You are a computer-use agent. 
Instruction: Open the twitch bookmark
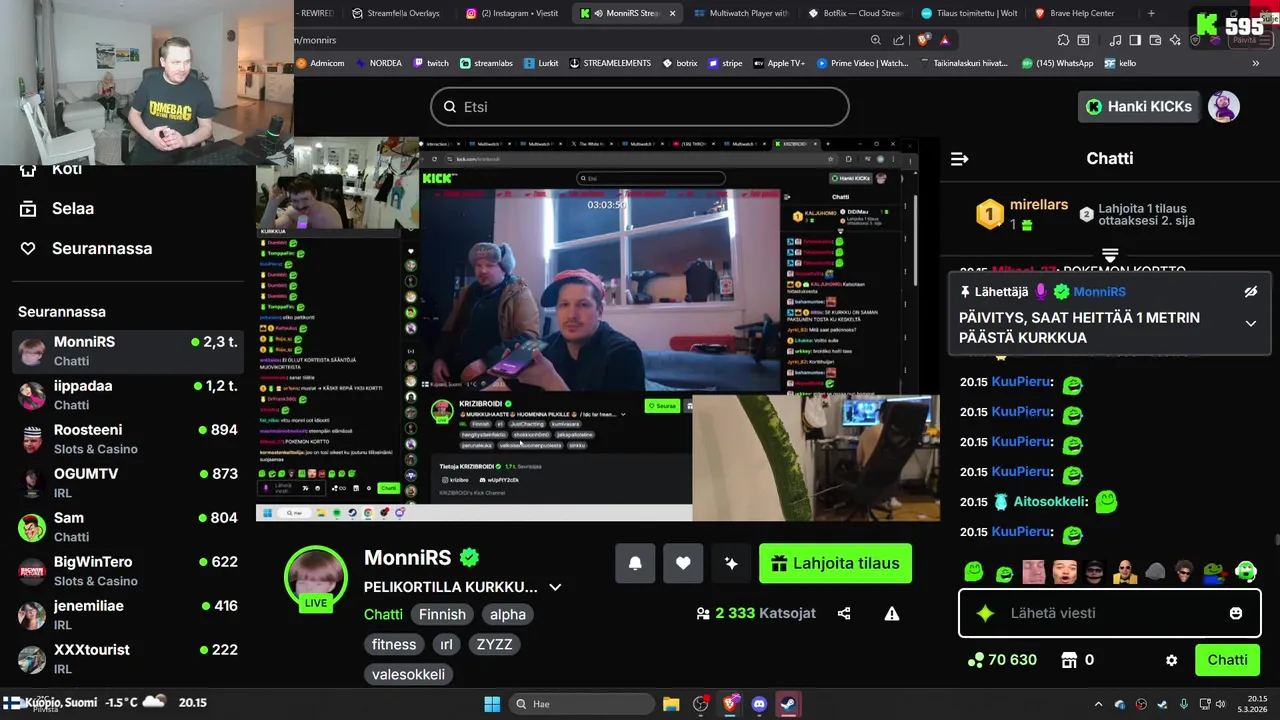(x=430, y=63)
